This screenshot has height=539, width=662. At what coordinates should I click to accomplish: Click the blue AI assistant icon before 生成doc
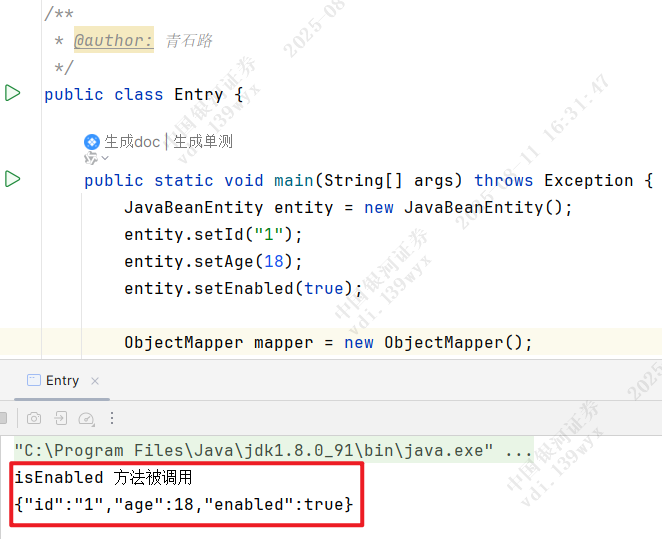pos(92,142)
